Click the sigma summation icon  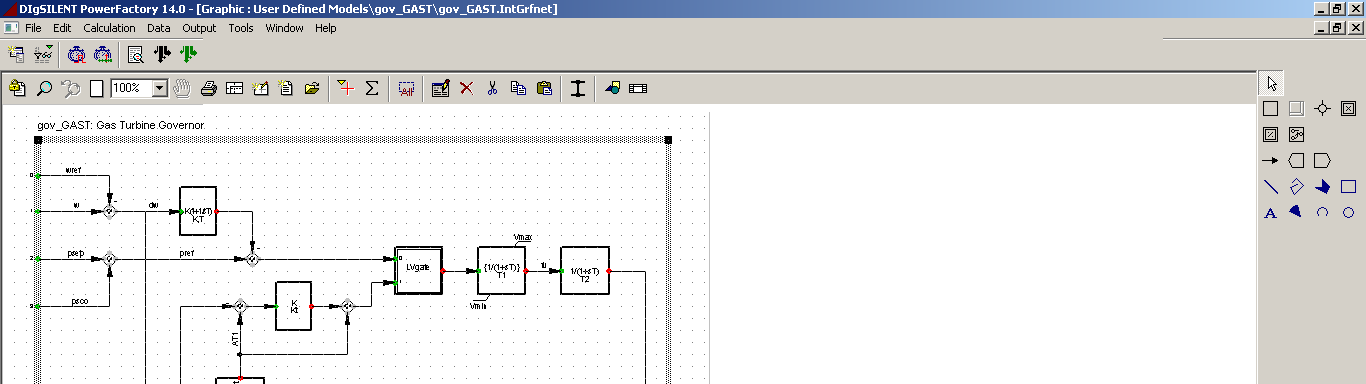point(372,88)
